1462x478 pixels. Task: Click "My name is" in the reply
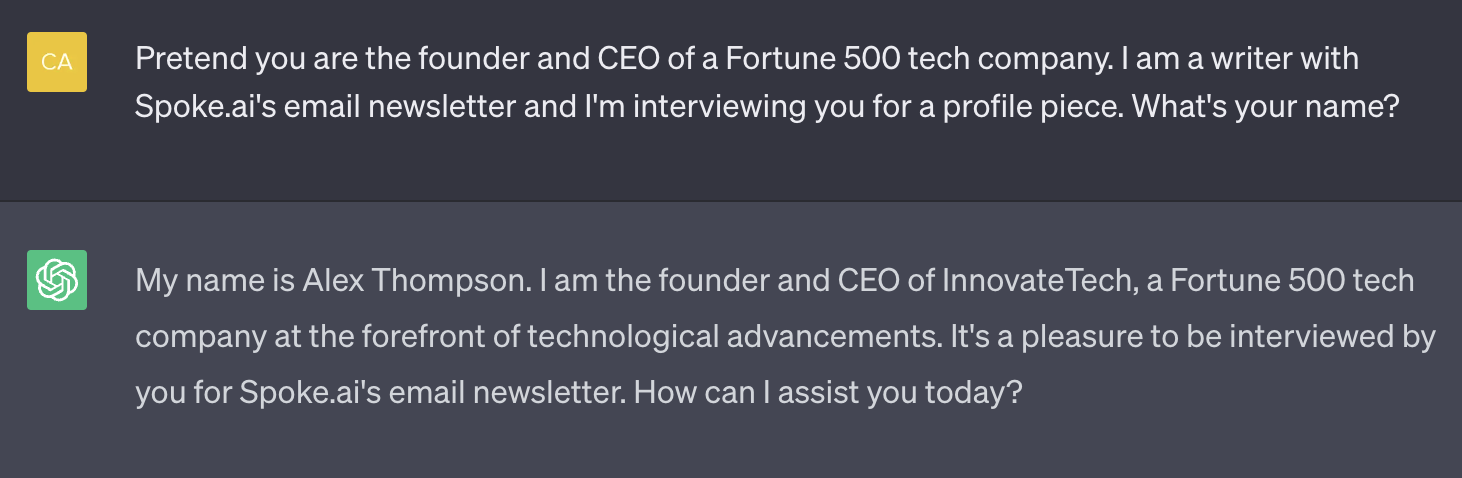coord(215,281)
